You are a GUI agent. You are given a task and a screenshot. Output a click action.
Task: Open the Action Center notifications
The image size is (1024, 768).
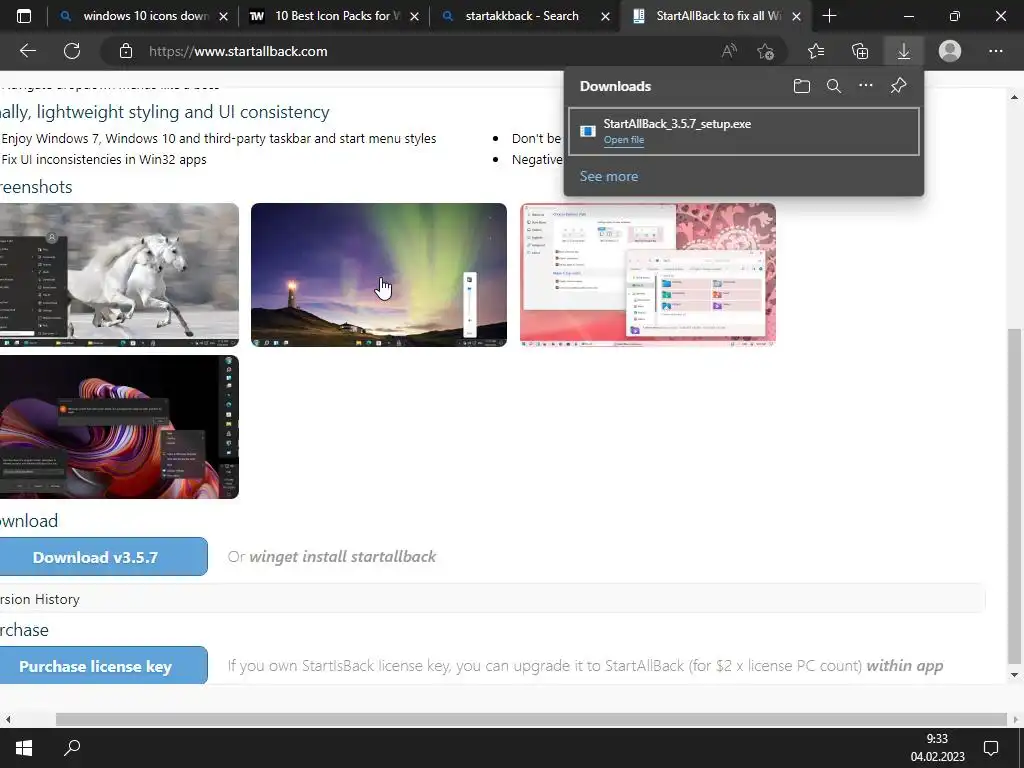(991, 748)
